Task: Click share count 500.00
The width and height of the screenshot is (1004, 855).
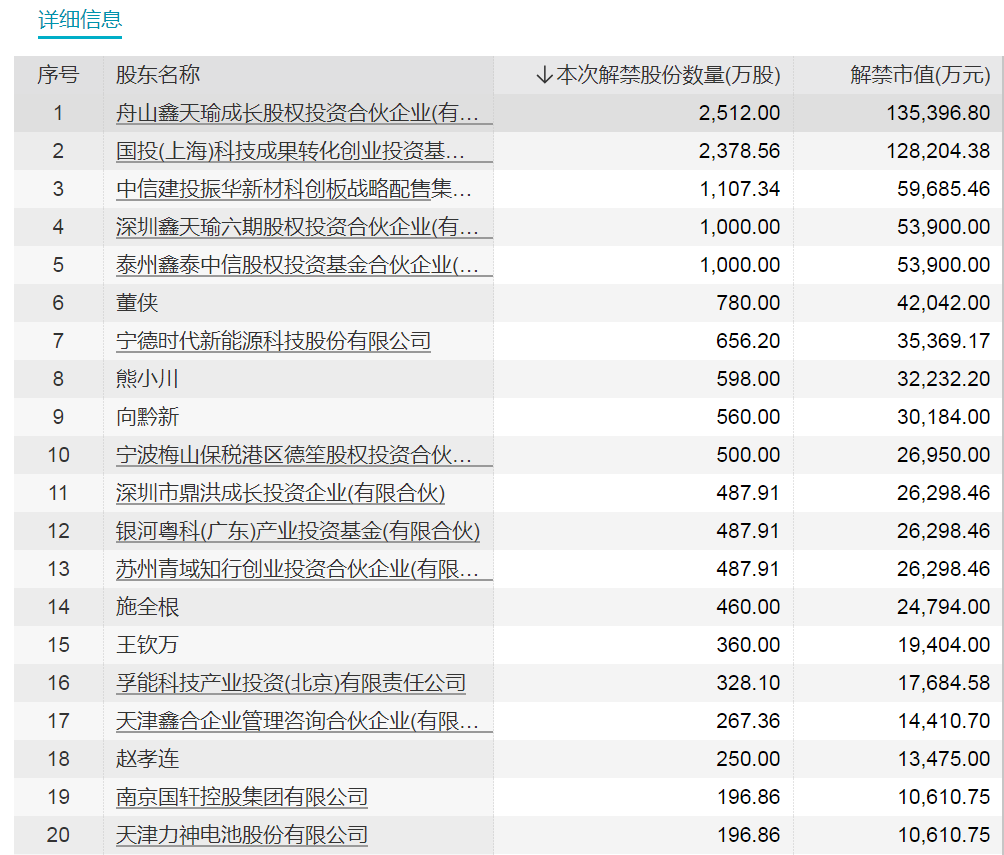Action: pos(749,455)
